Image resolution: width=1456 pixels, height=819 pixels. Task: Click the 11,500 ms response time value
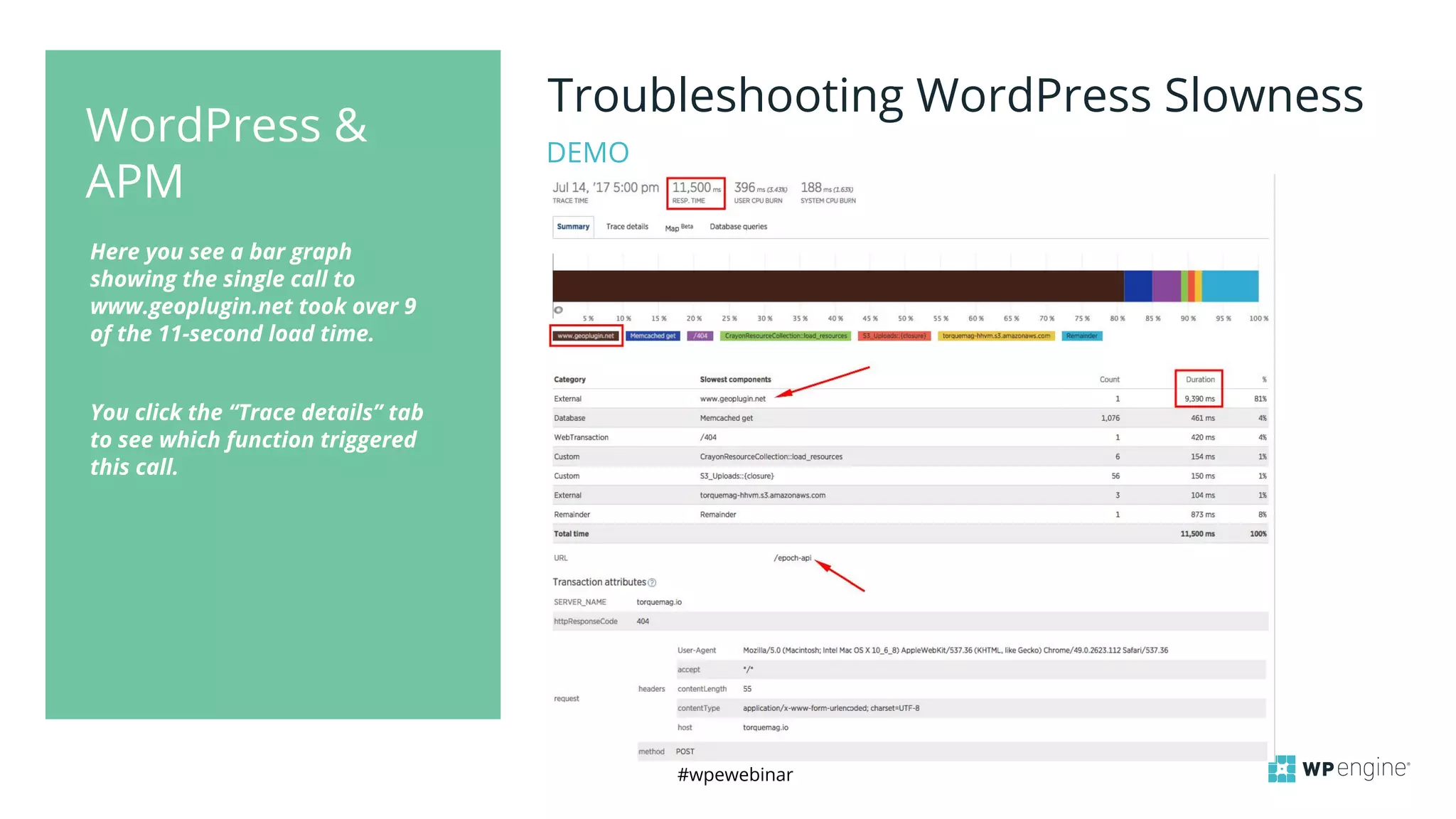pyautogui.click(x=696, y=188)
